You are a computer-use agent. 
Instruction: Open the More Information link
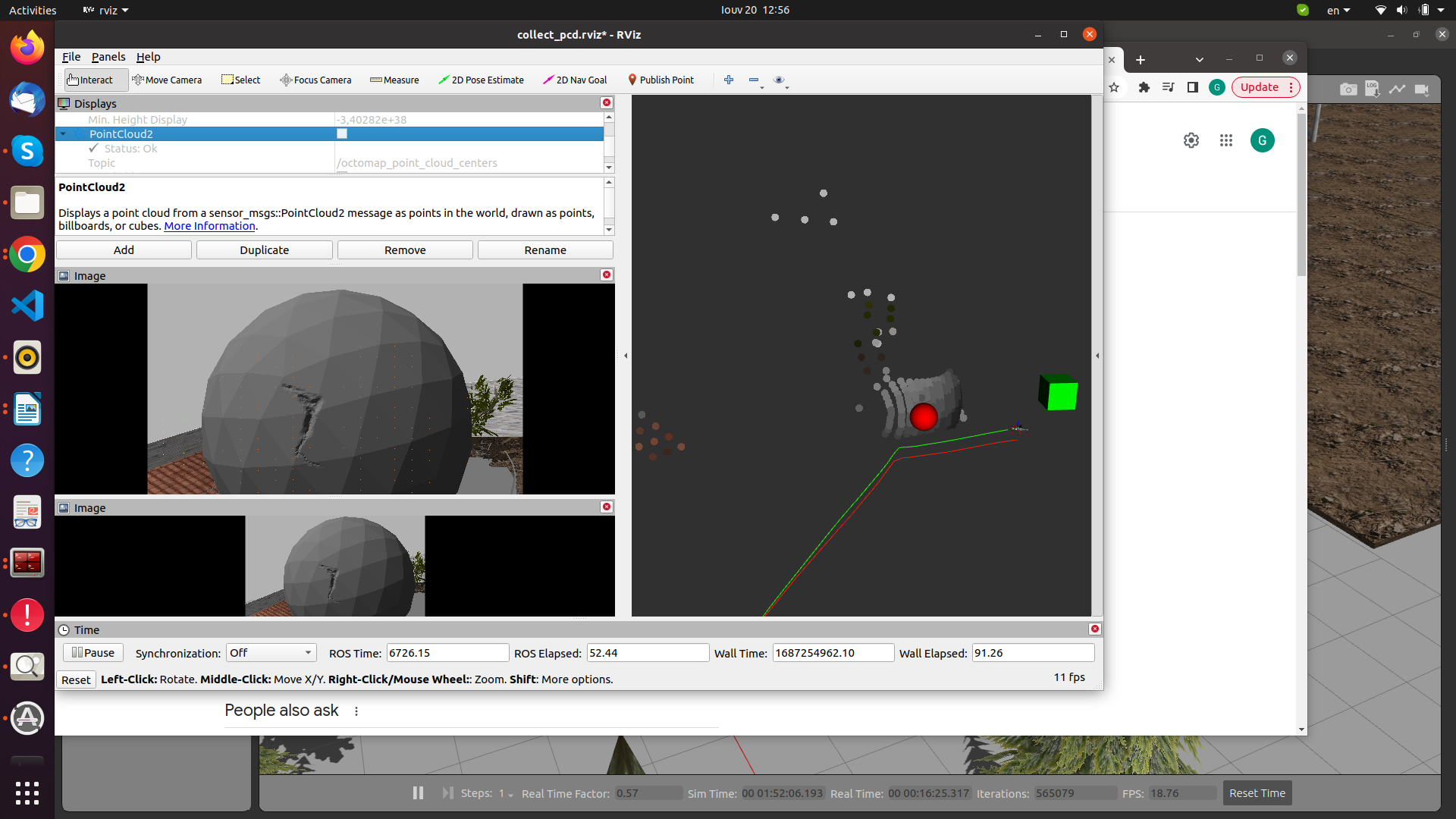pyautogui.click(x=209, y=226)
